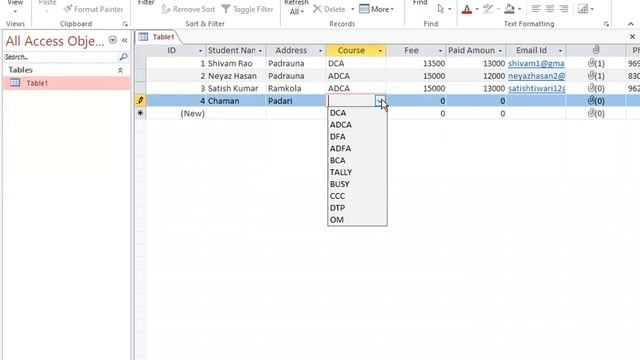Open the Delete dropdown arrow
The image size is (640, 360).
[x=352, y=9]
